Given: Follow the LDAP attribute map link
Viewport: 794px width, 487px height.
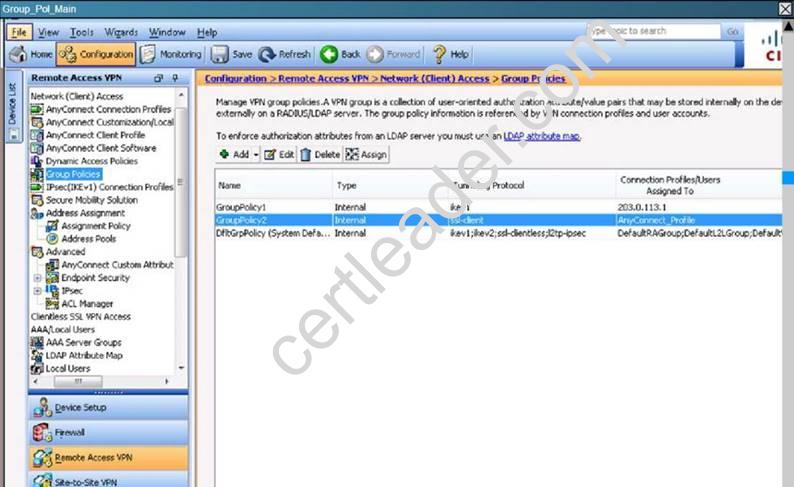Looking at the screenshot, I should (x=542, y=136).
